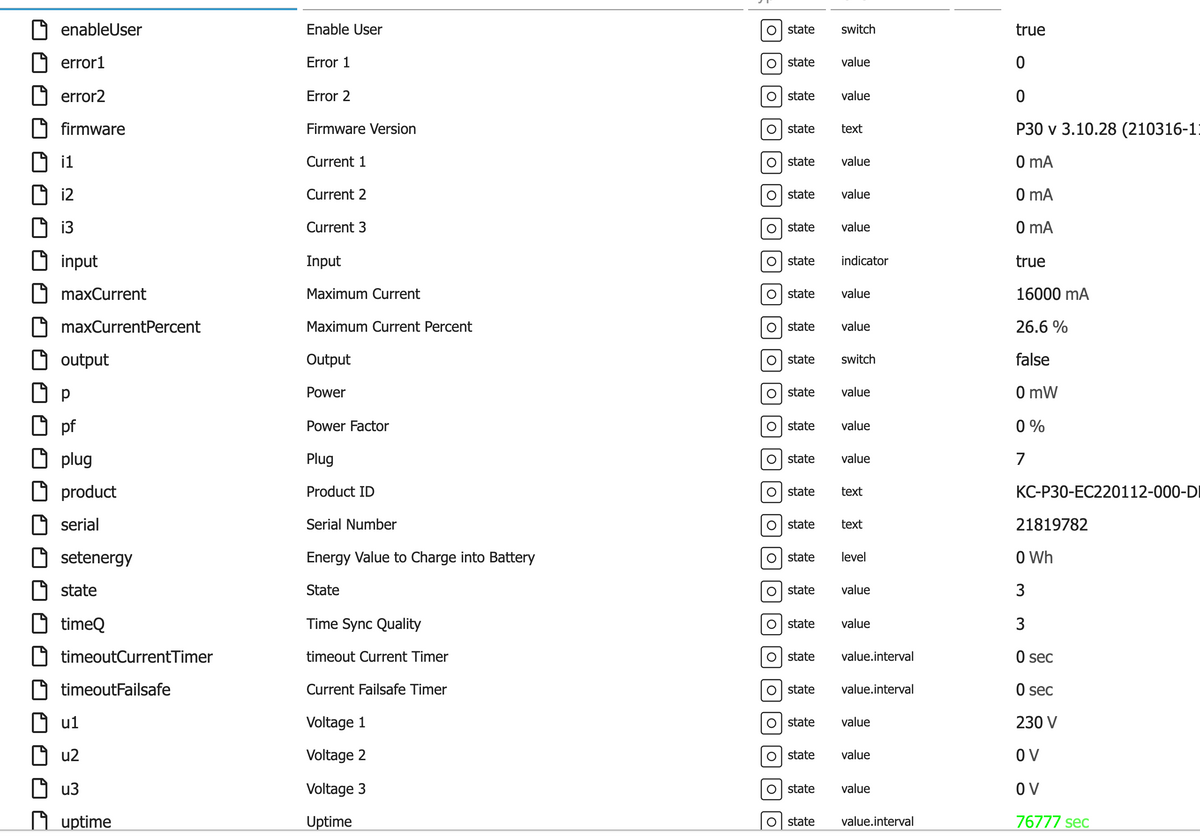This screenshot has height=836, width=1200.
Task: Select the file icon beside serial
Action: click(41, 525)
